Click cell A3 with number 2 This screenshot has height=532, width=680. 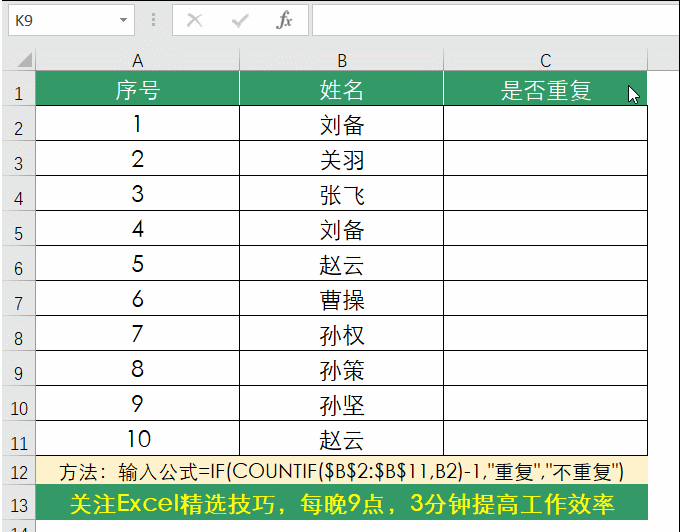(137, 159)
